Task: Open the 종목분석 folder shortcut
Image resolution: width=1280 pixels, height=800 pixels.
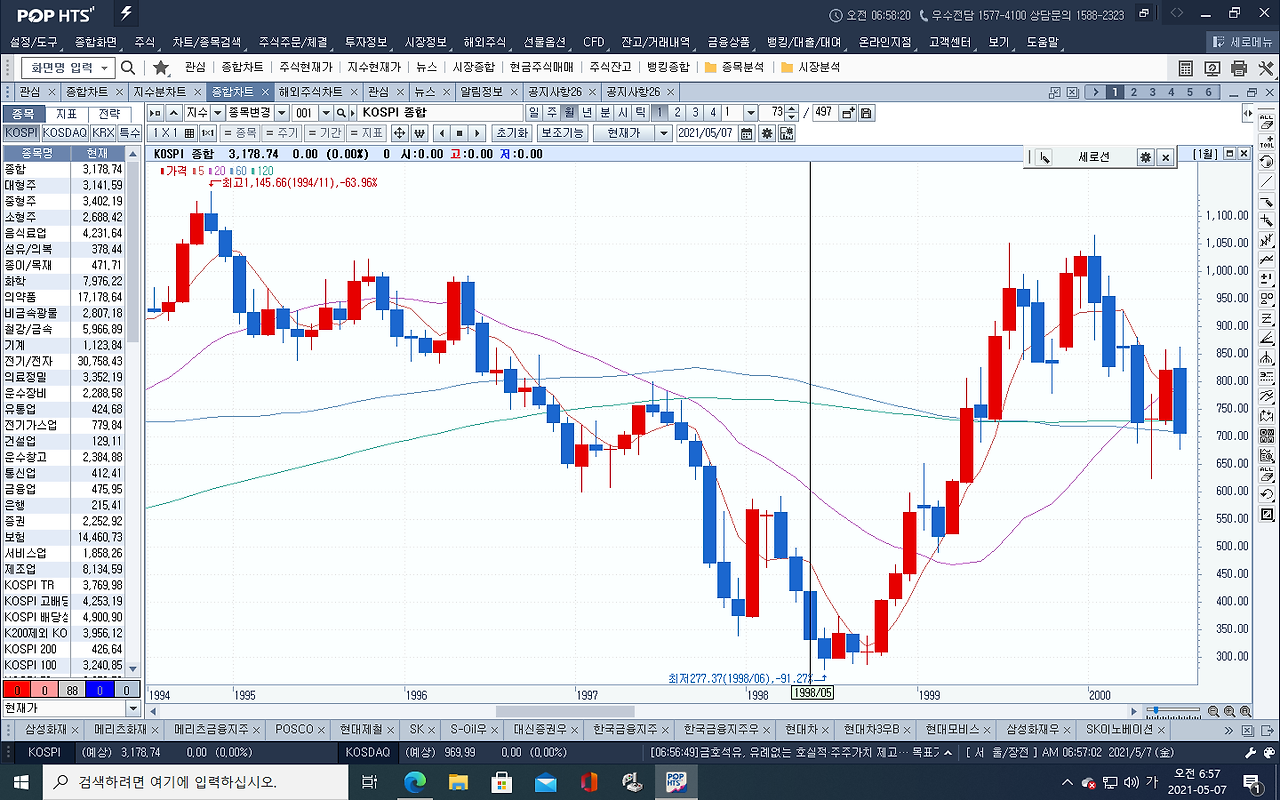Action: point(735,67)
